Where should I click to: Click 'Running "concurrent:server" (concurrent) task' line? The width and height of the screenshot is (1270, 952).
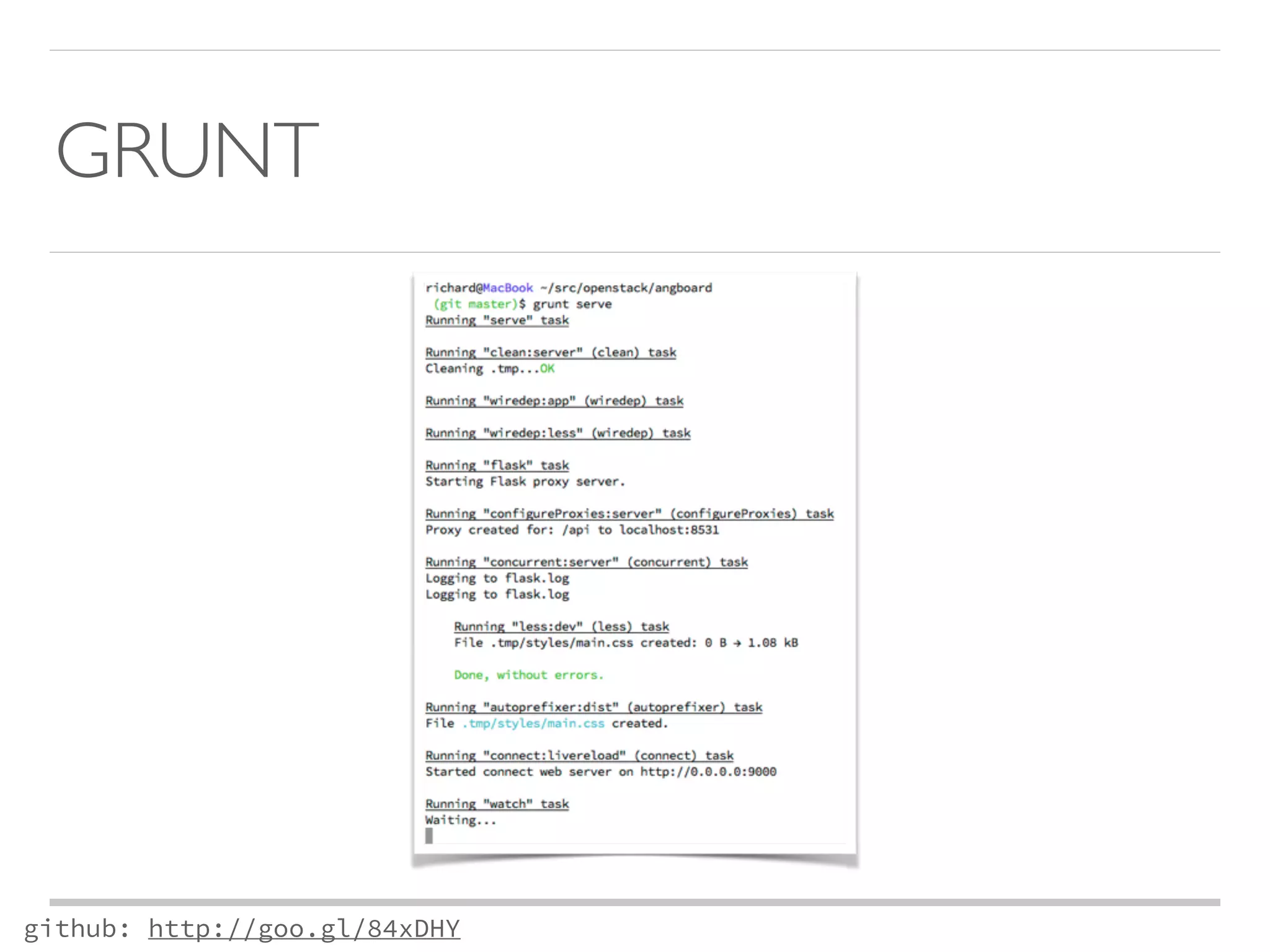pos(587,562)
